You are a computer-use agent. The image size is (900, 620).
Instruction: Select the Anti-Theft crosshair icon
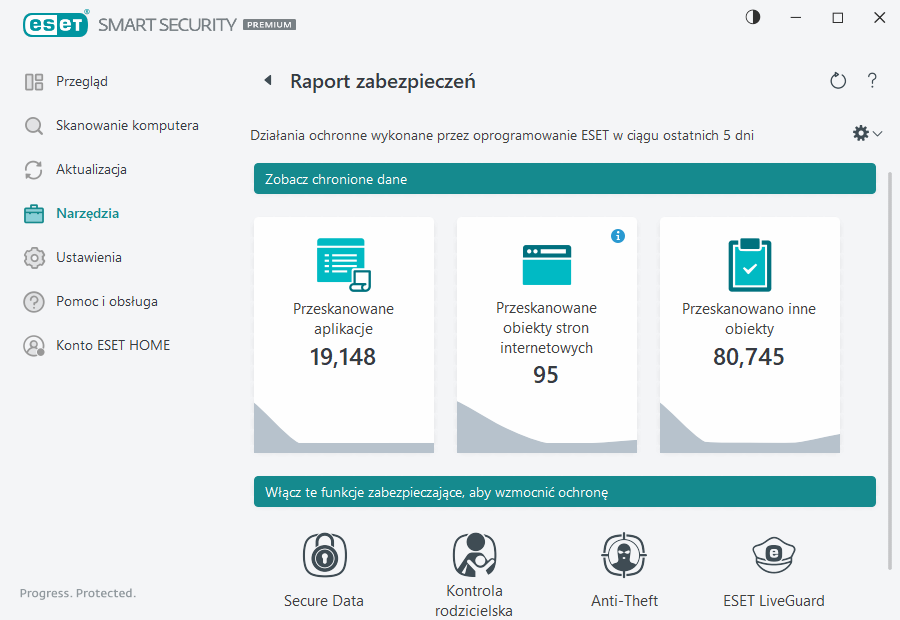pyautogui.click(x=624, y=554)
